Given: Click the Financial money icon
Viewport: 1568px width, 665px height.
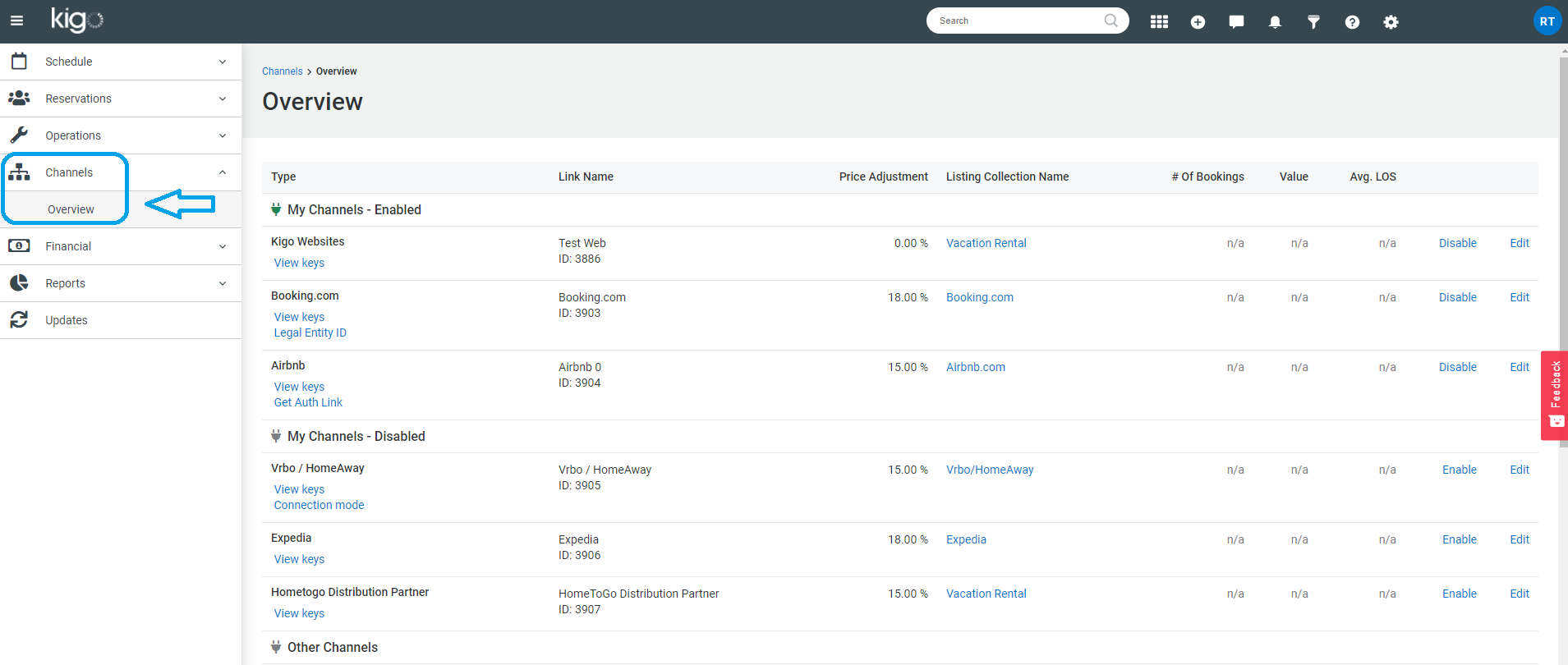Looking at the screenshot, I should pyautogui.click(x=19, y=245).
